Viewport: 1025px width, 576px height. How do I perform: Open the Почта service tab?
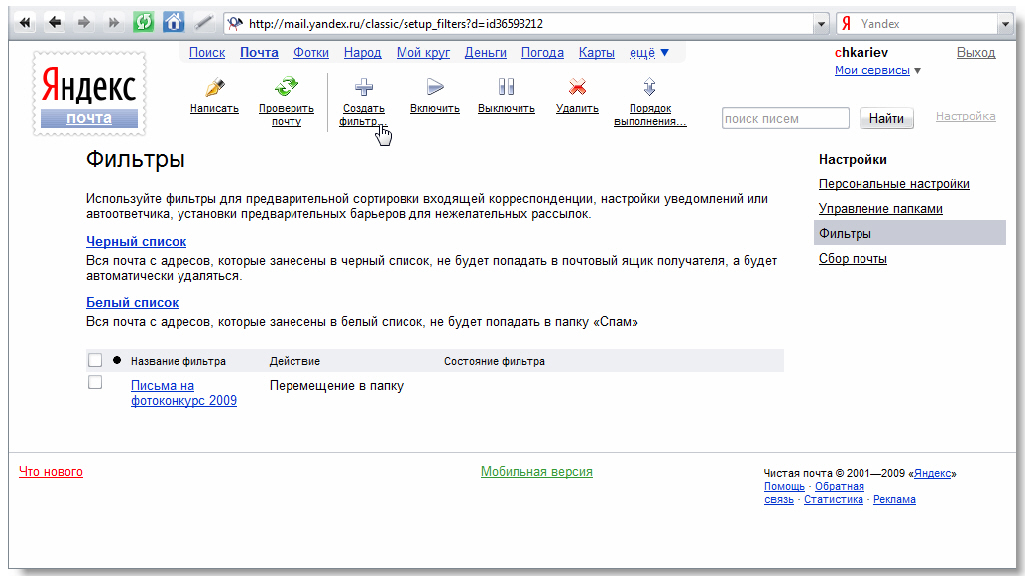259,53
